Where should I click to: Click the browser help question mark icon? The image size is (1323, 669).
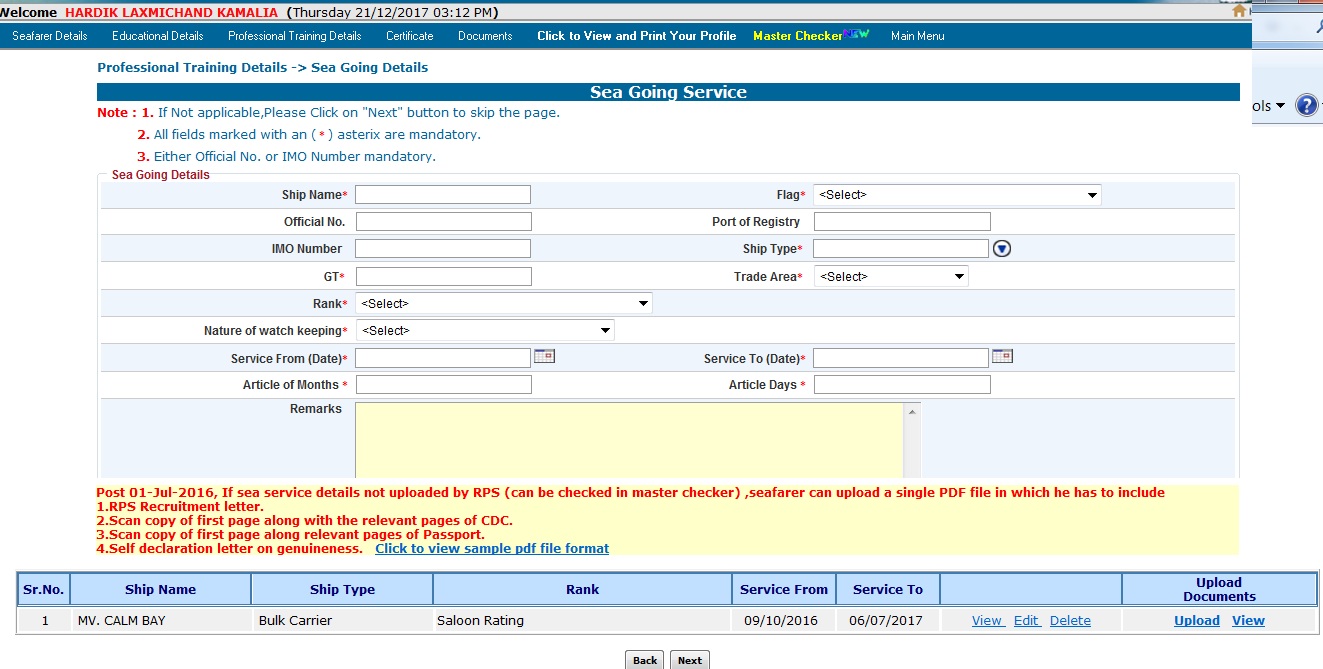pos(1306,106)
